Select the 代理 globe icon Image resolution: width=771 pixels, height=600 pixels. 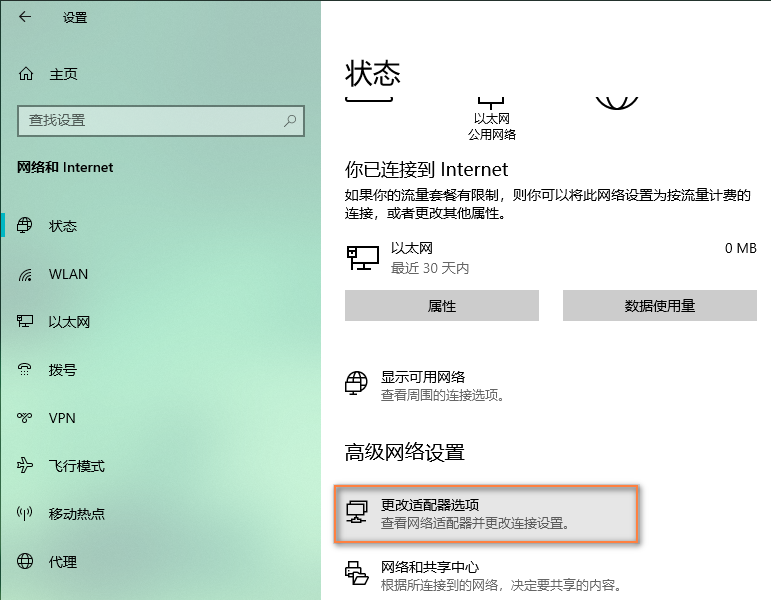point(25,561)
